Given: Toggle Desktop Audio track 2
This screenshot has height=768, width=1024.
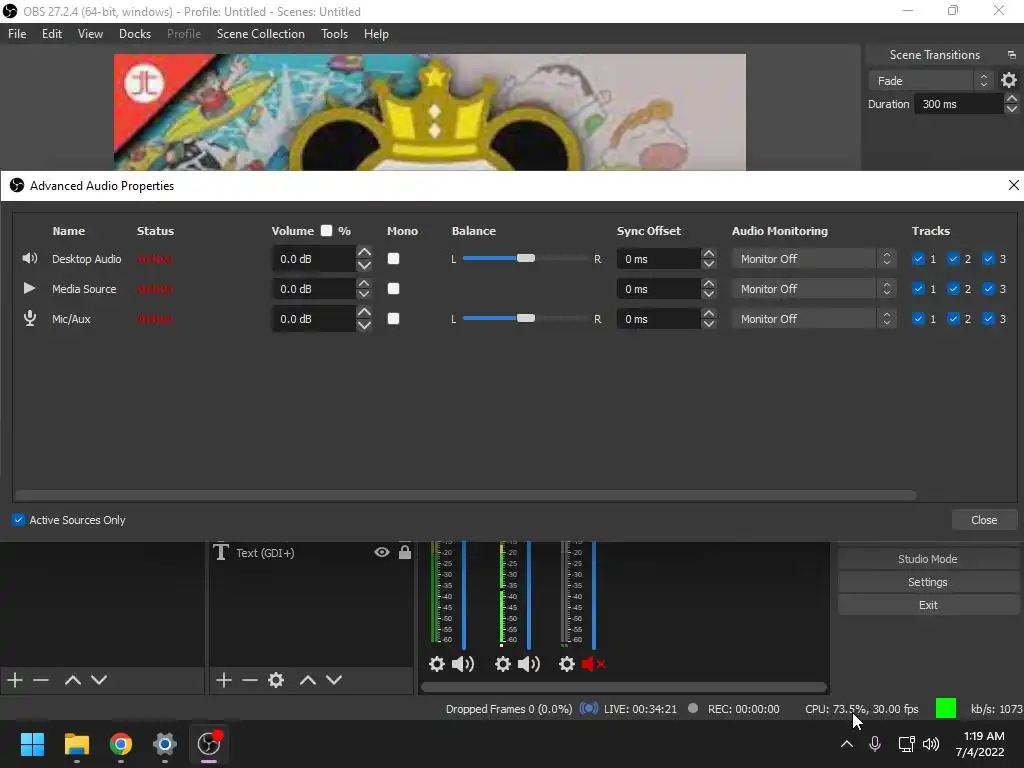Looking at the screenshot, I should click(953, 259).
